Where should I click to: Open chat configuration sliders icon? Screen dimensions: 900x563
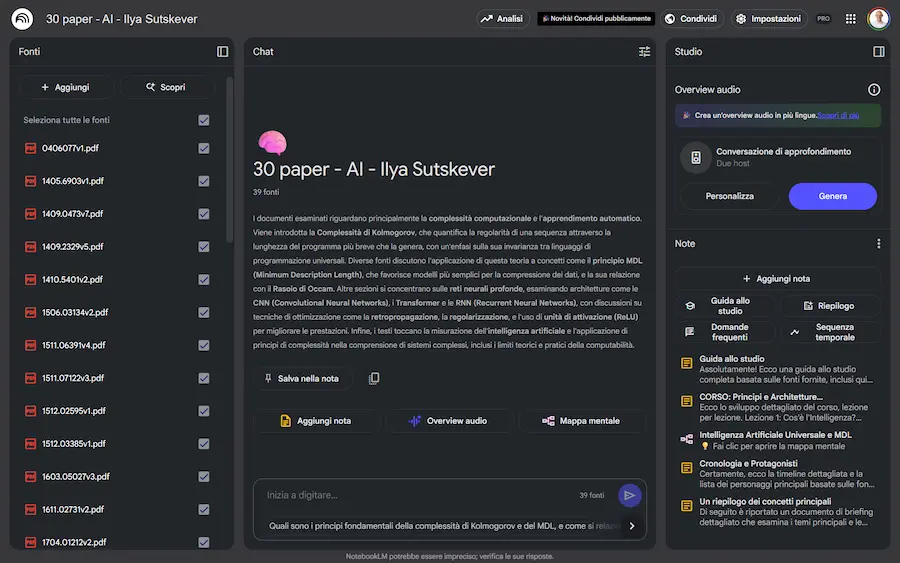click(644, 52)
